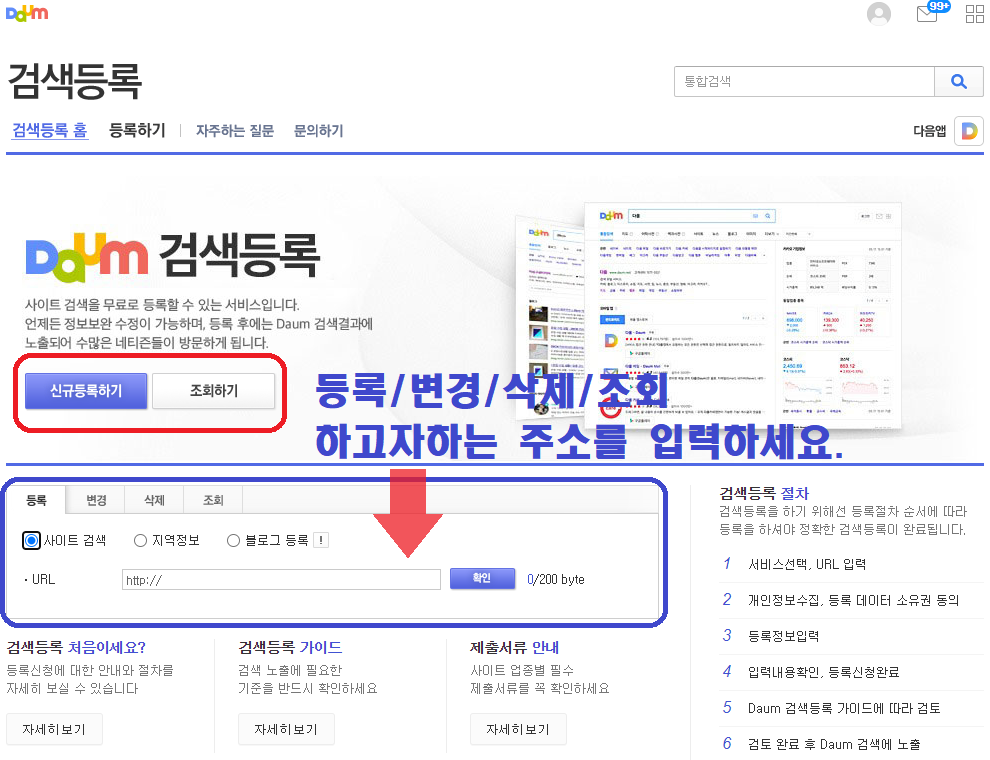Click the '0/200 byte' counter text
The width and height of the screenshot is (990, 760).
556,579
